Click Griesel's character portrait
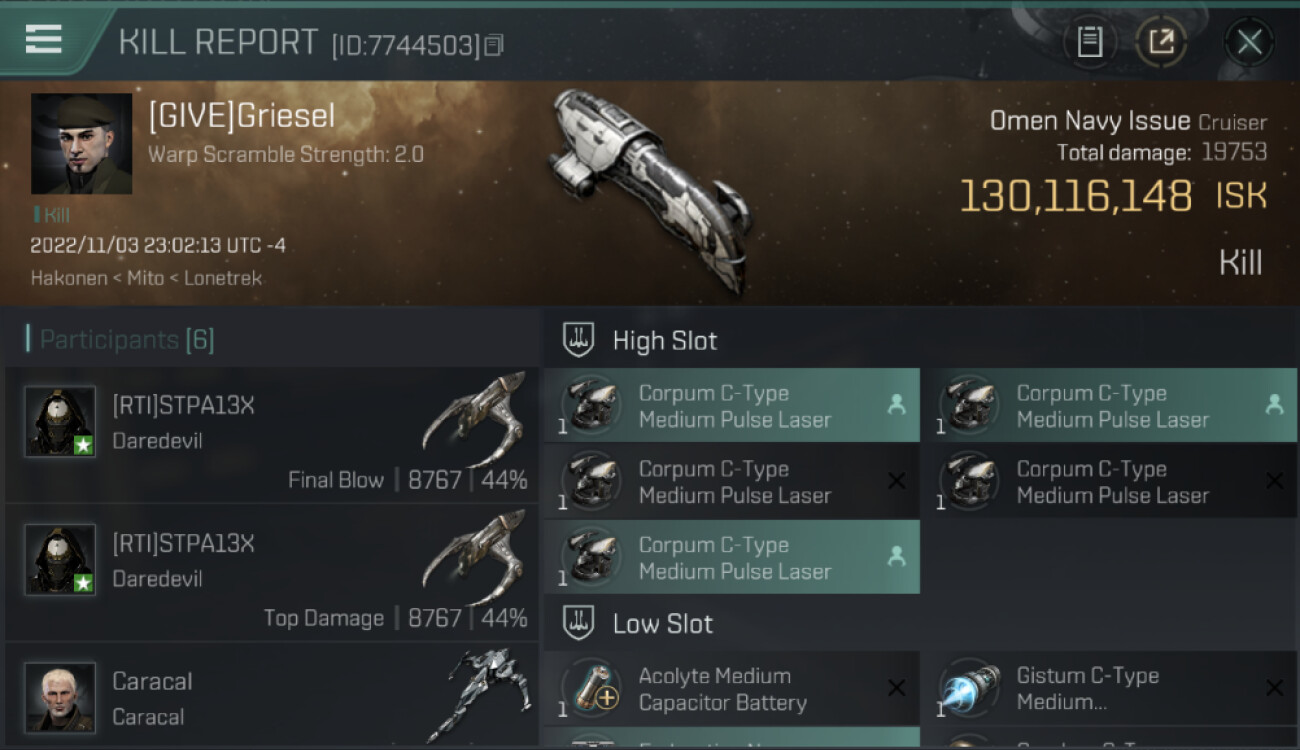The height and width of the screenshot is (750, 1300). coord(82,144)
